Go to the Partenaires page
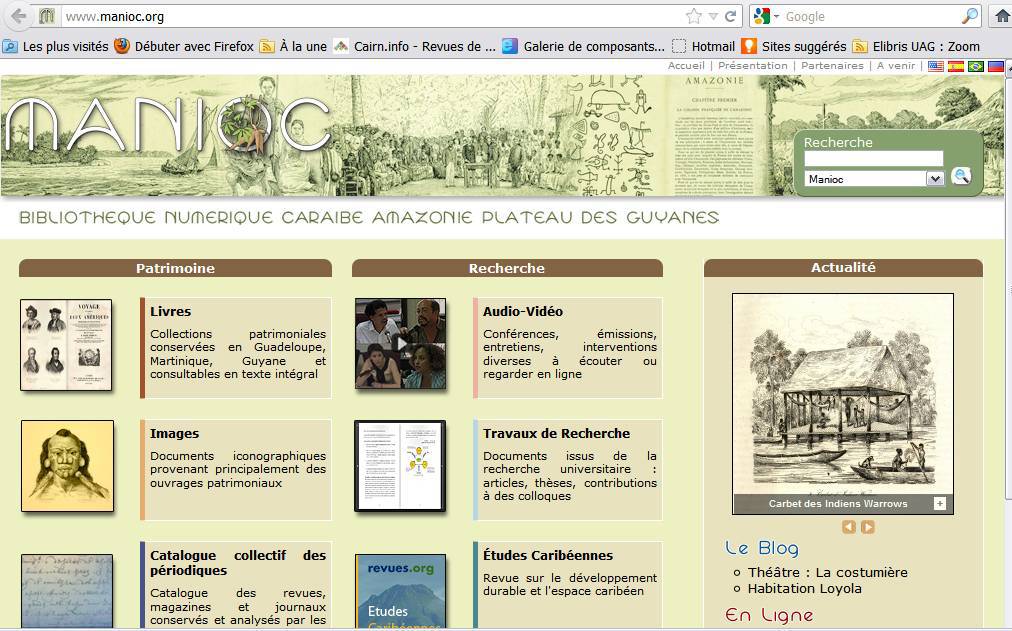The image size is (1012, 631). pyautogui.click(x=832, y=66)
